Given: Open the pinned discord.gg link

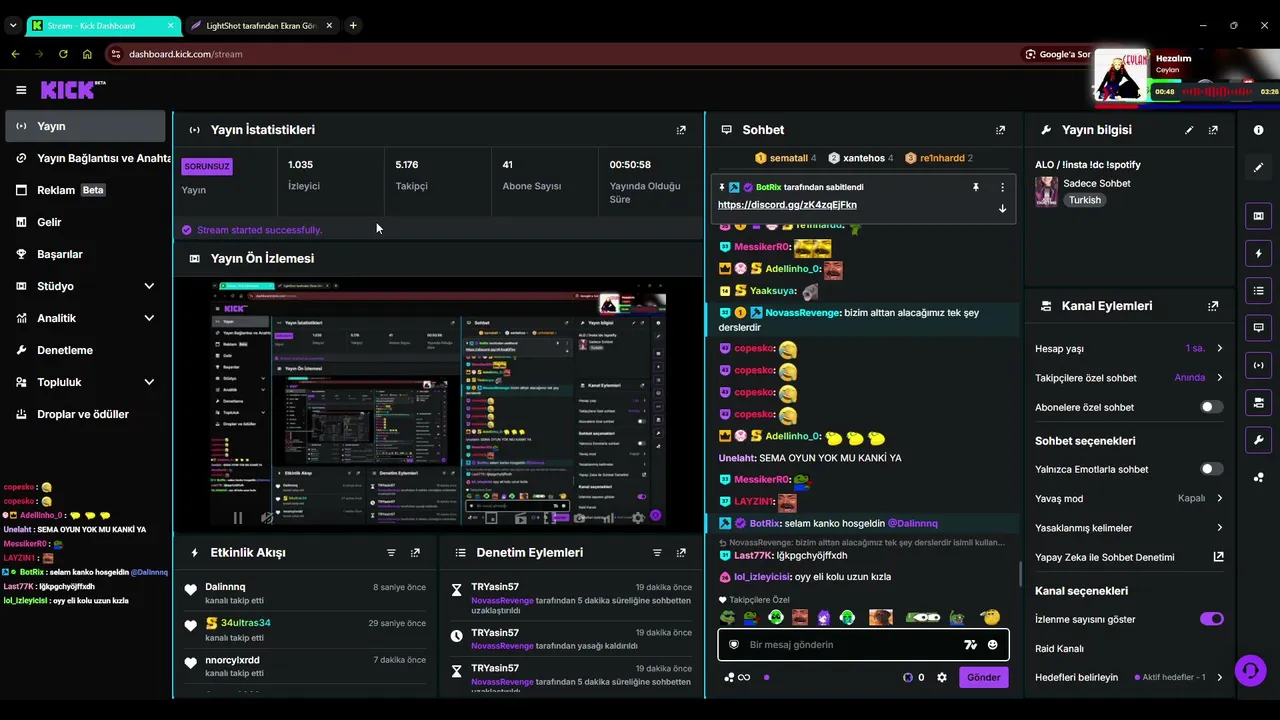Looking at the screenshot, I should point(787,205).
